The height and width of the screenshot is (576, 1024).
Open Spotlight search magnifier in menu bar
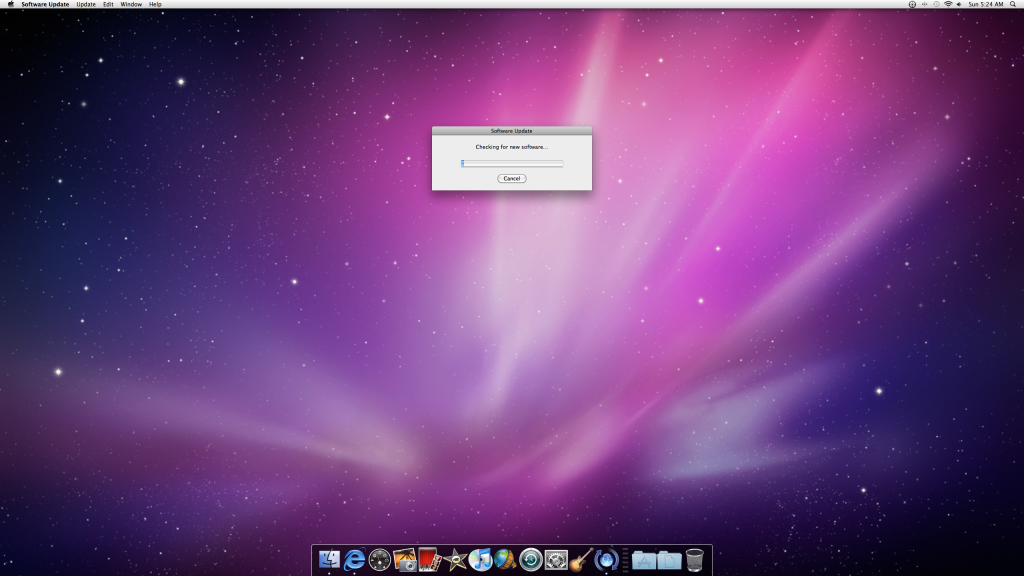click(x=1013, y=4)
